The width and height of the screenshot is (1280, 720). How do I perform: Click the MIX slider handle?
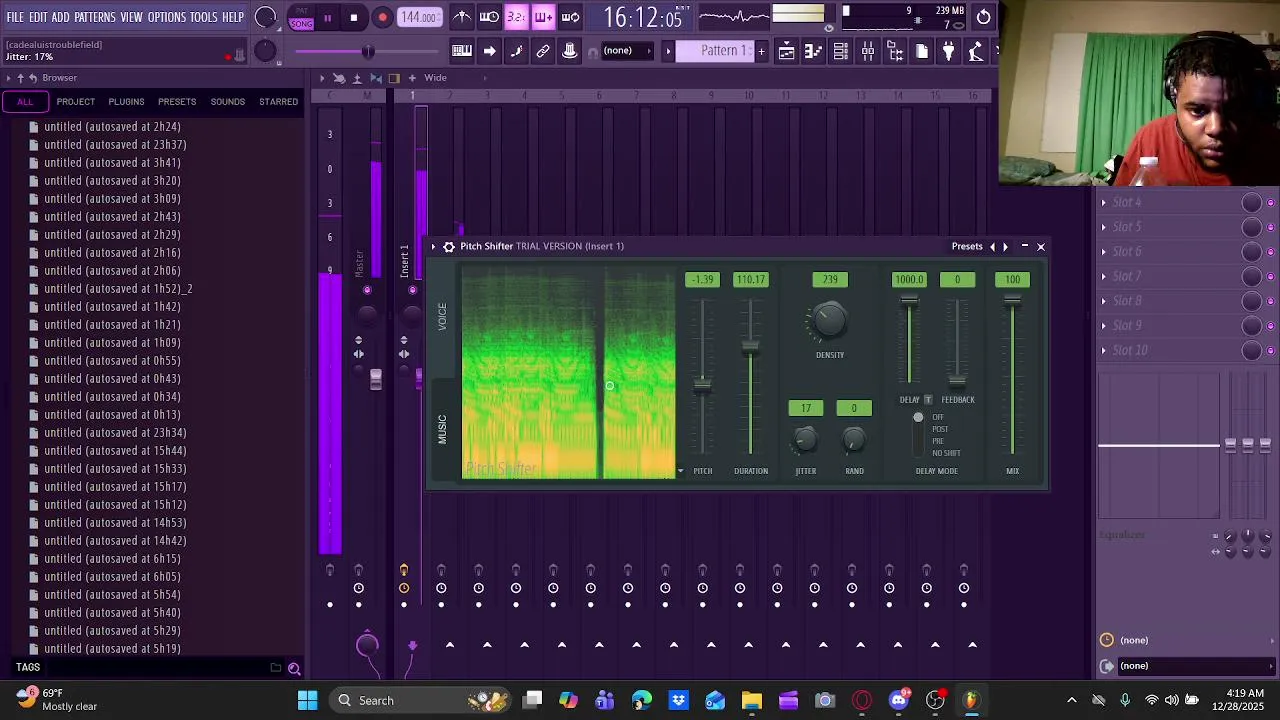coord(1012,299)
